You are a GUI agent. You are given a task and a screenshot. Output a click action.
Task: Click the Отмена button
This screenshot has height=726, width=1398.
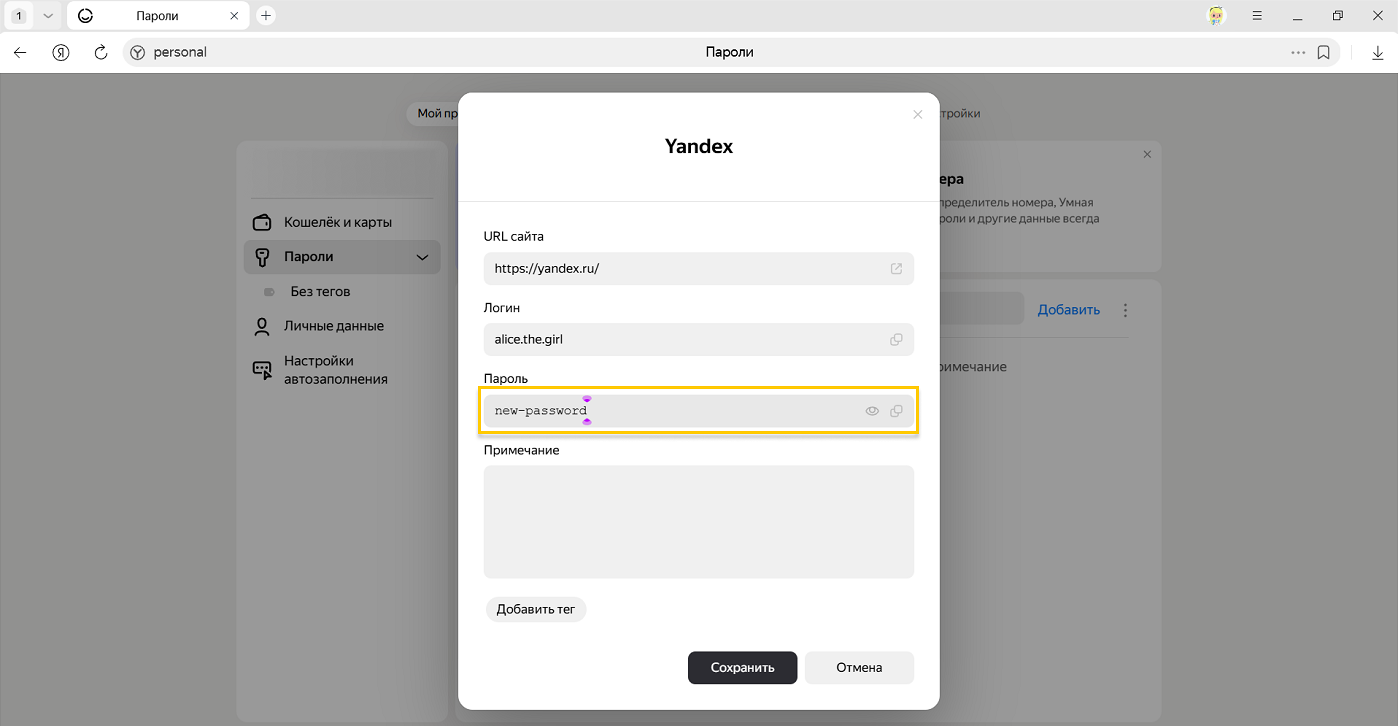pos(859,667)
